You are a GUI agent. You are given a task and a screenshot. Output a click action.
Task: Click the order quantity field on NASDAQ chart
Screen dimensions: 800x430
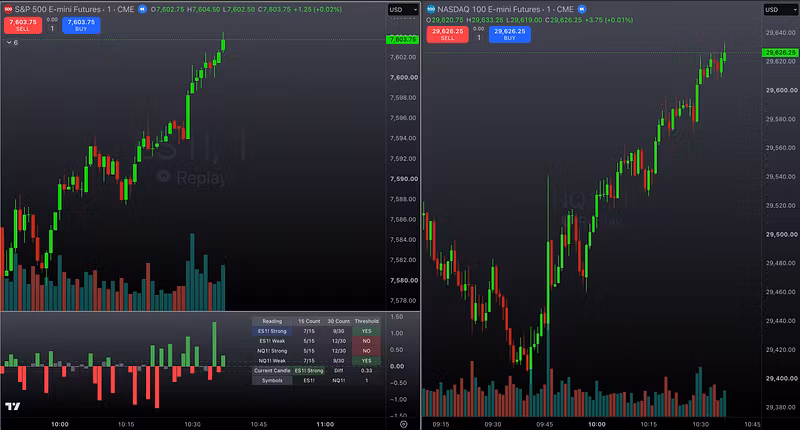479,38
